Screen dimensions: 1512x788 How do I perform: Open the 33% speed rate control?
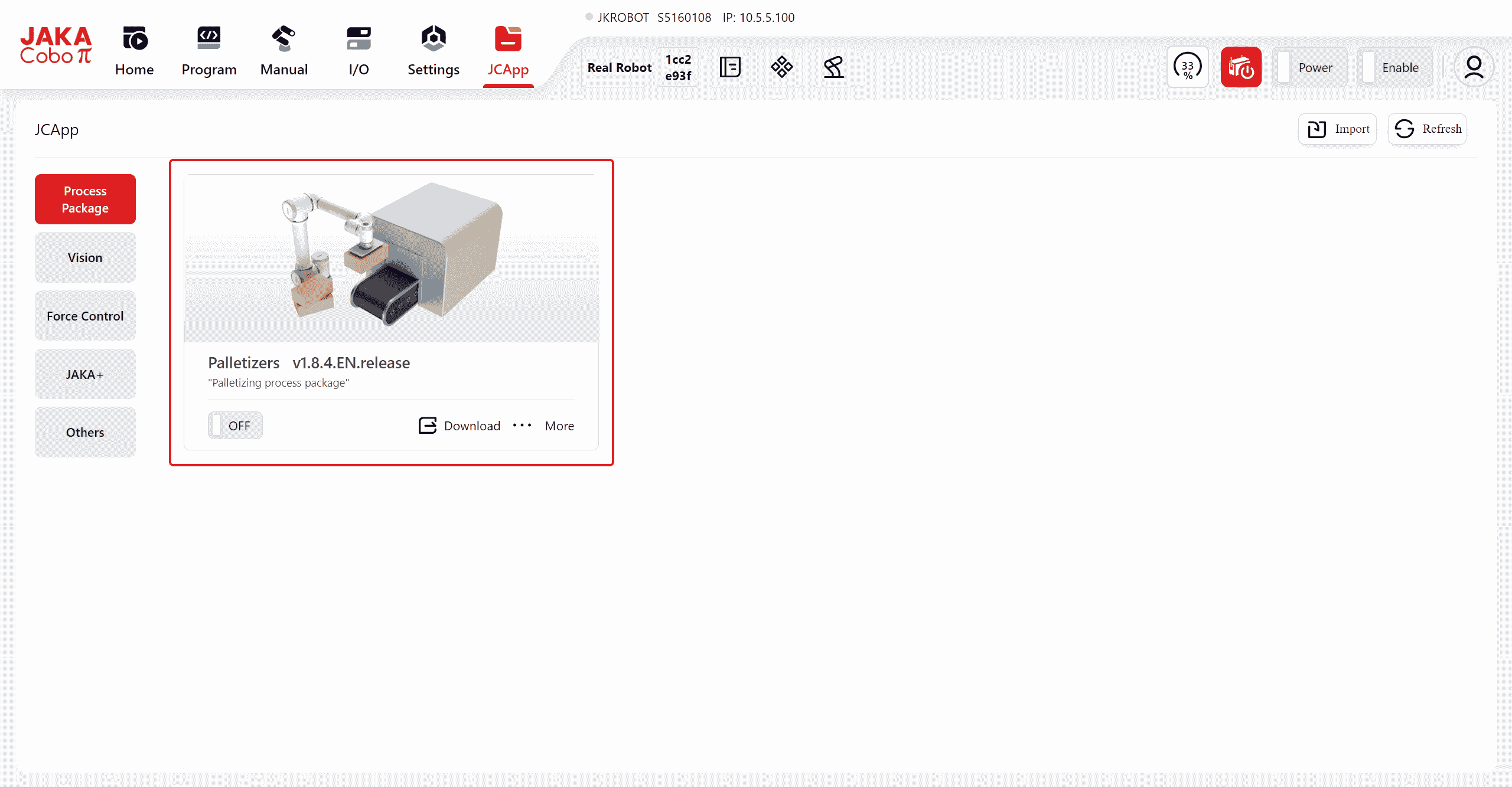point(1187,67)
